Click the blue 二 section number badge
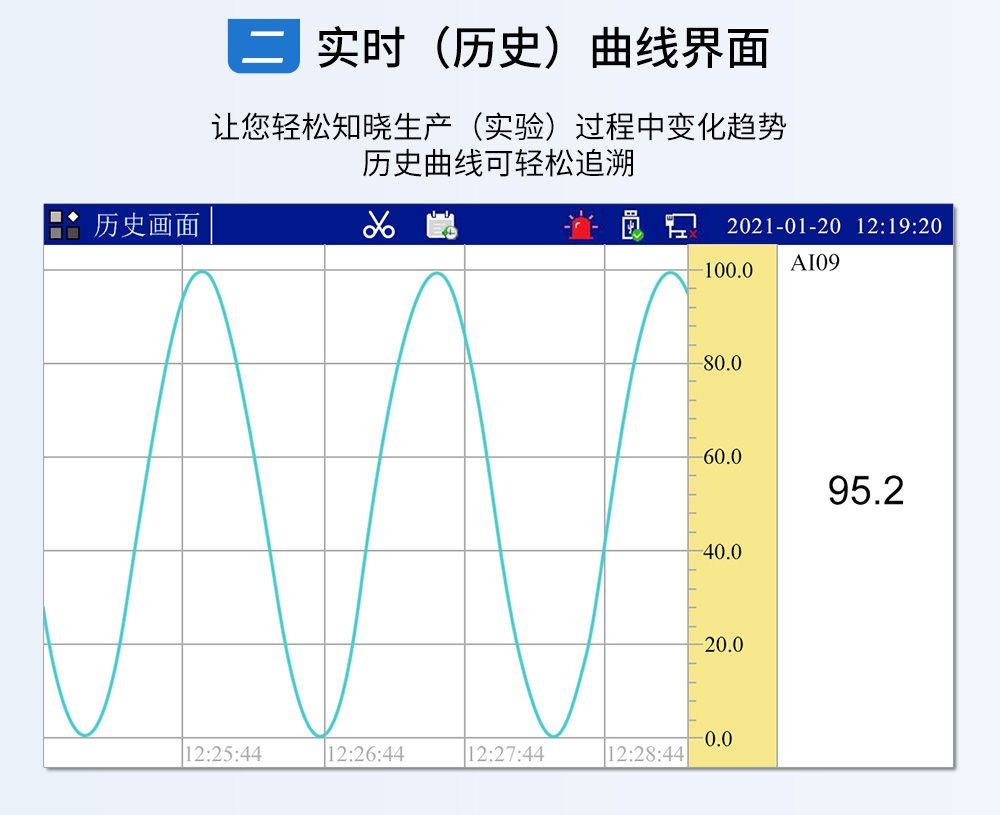The image size is (1000, 815). 264,46
